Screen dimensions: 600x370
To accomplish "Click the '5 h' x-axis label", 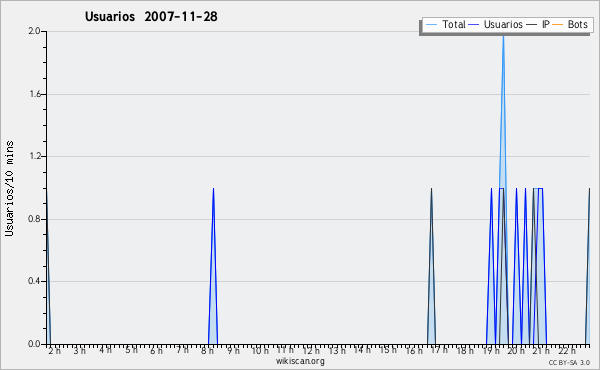I will 131,350.
